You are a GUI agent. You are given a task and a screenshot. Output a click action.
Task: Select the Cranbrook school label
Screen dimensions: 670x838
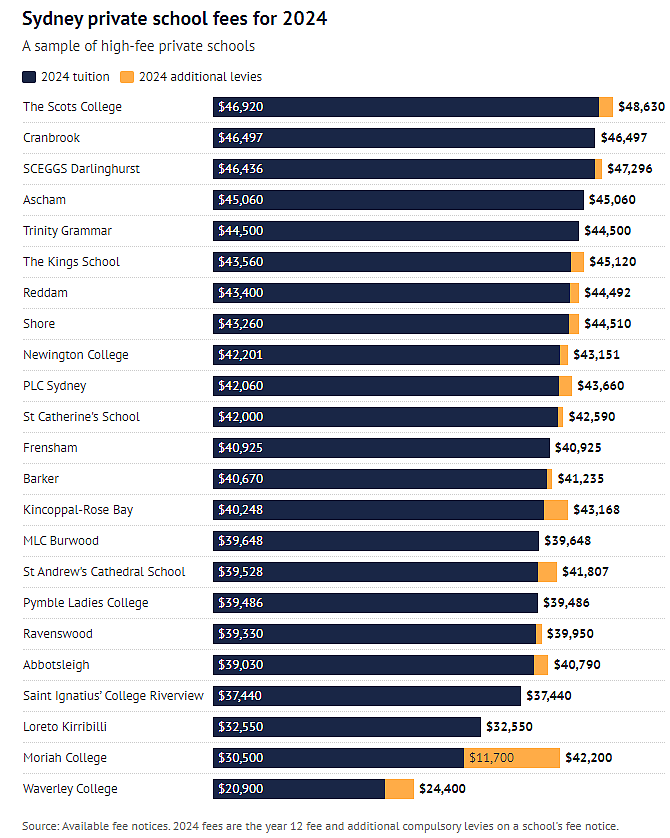(52, 138)
